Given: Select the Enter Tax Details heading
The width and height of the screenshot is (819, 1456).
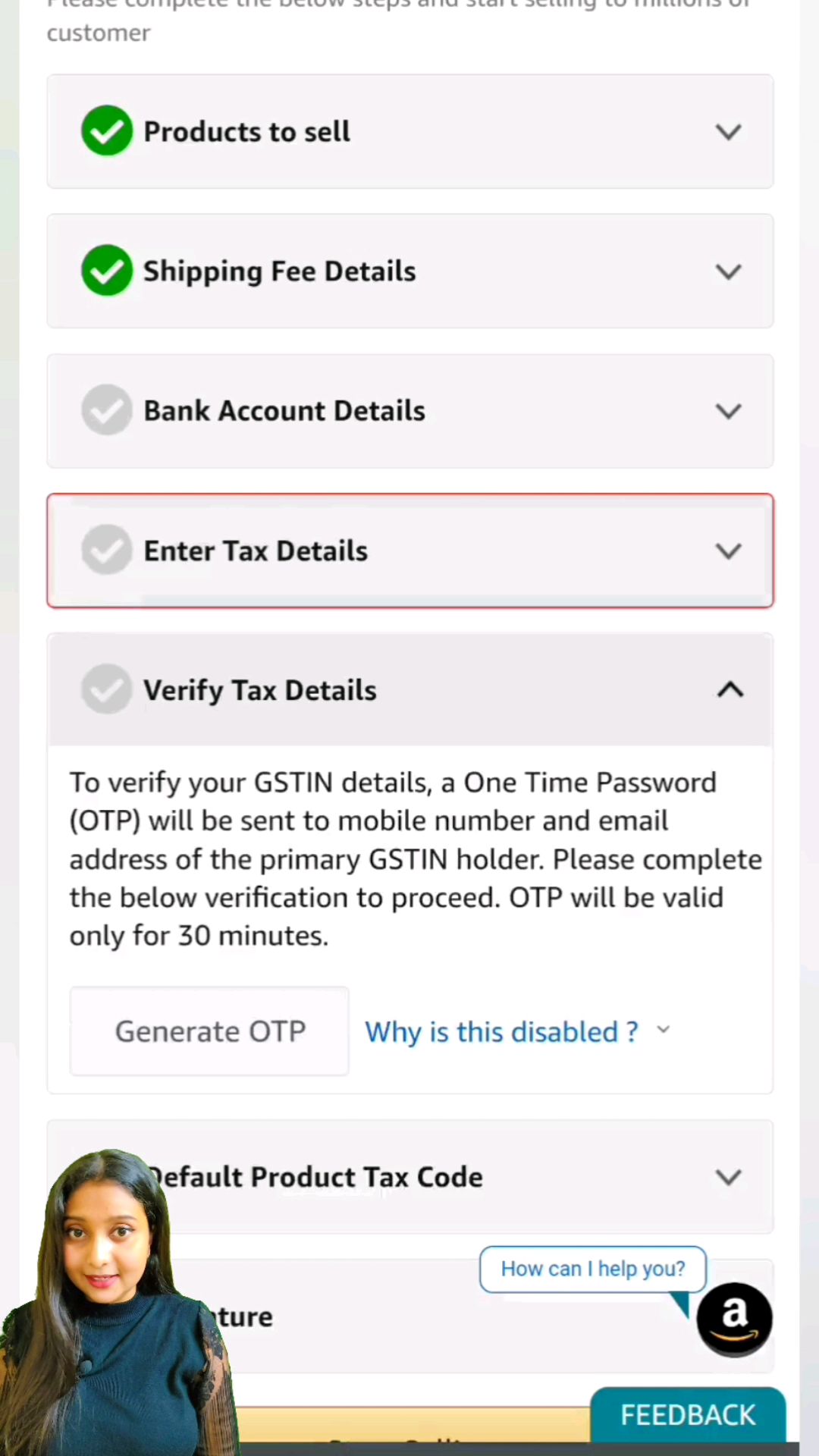Looking at the screenshot, I should coord(256,551).
